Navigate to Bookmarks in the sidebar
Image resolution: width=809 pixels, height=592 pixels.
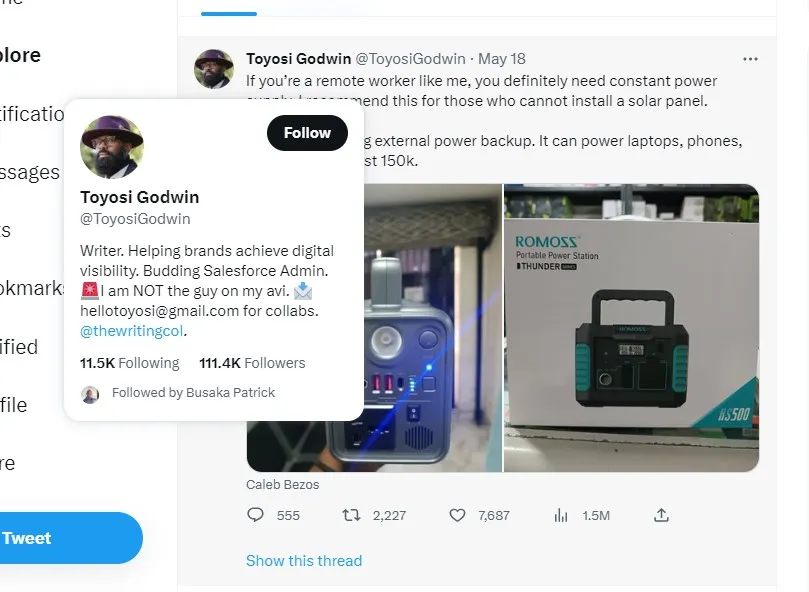(x=25, y=289)
